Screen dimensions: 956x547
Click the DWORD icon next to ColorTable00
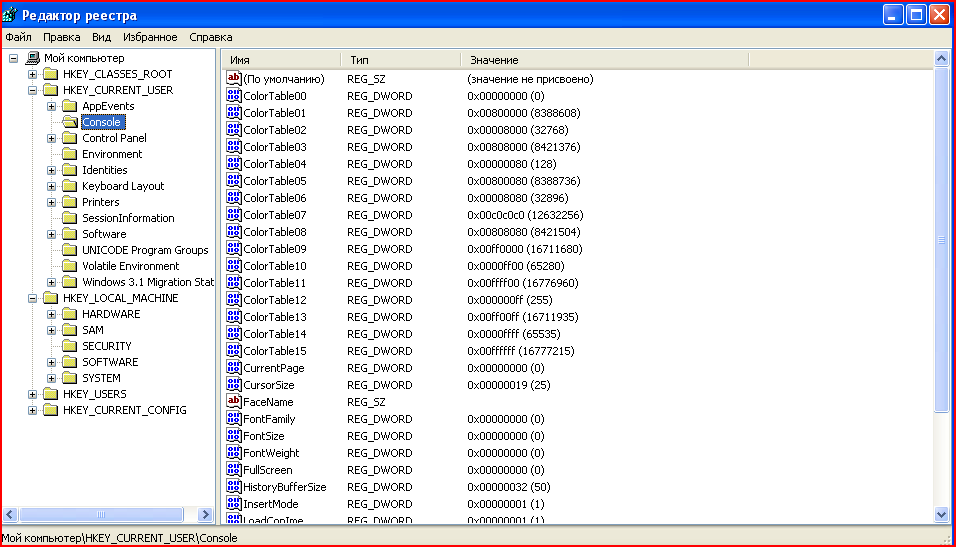coord(234,96)
